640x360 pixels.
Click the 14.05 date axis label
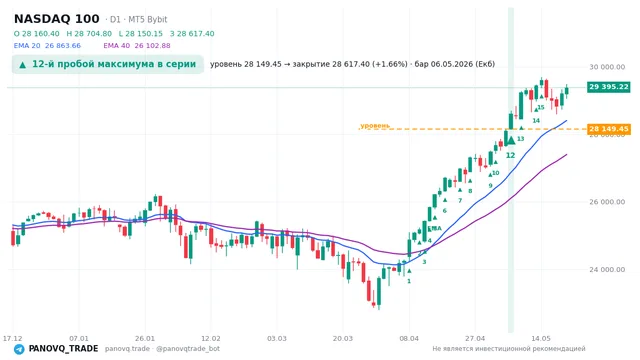click(x=541, y=338)
